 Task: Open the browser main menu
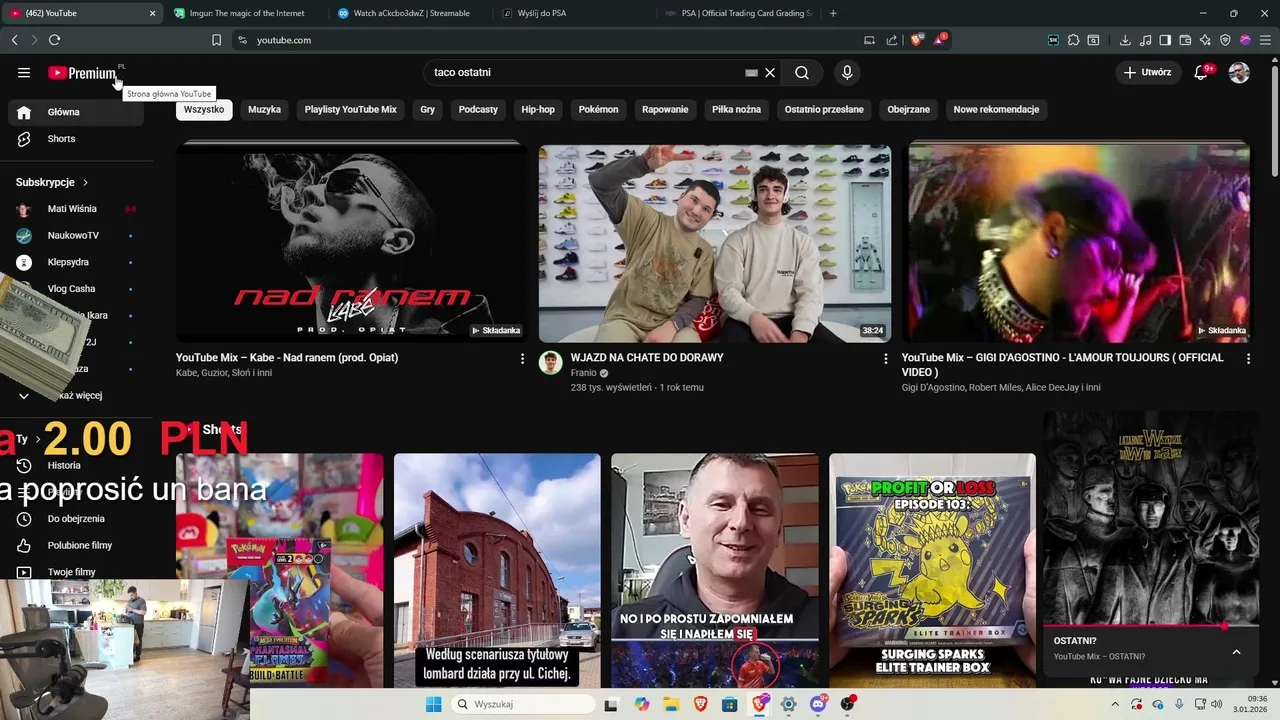pyautogui.click(x=1265, y=40)
